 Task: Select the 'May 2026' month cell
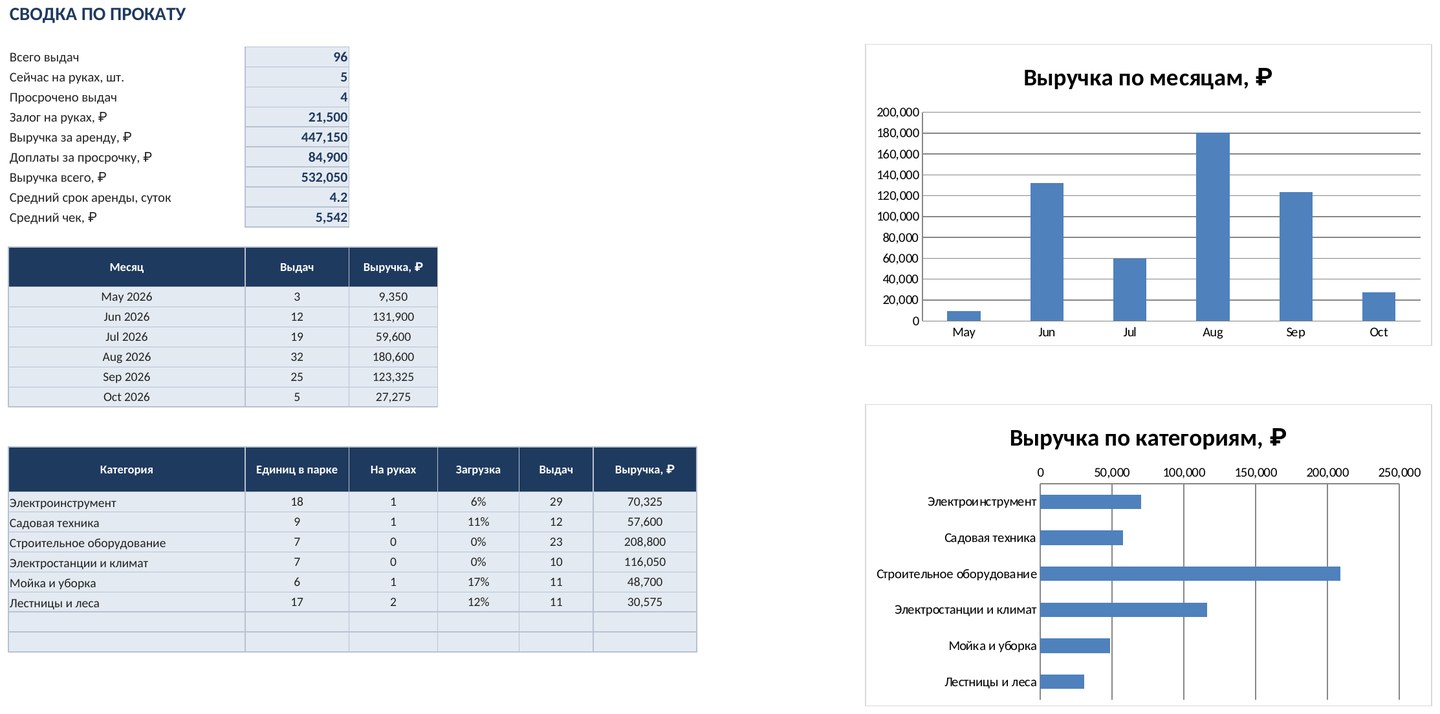point(127,297)
